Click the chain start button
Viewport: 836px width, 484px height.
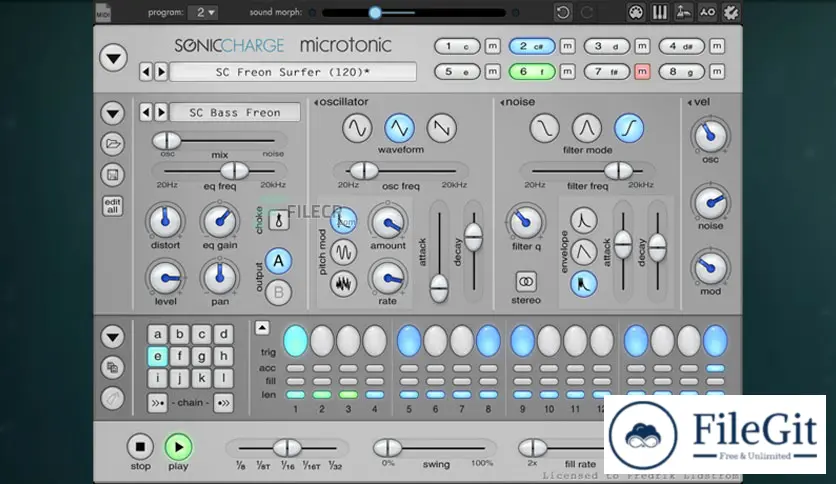[158, 403]
